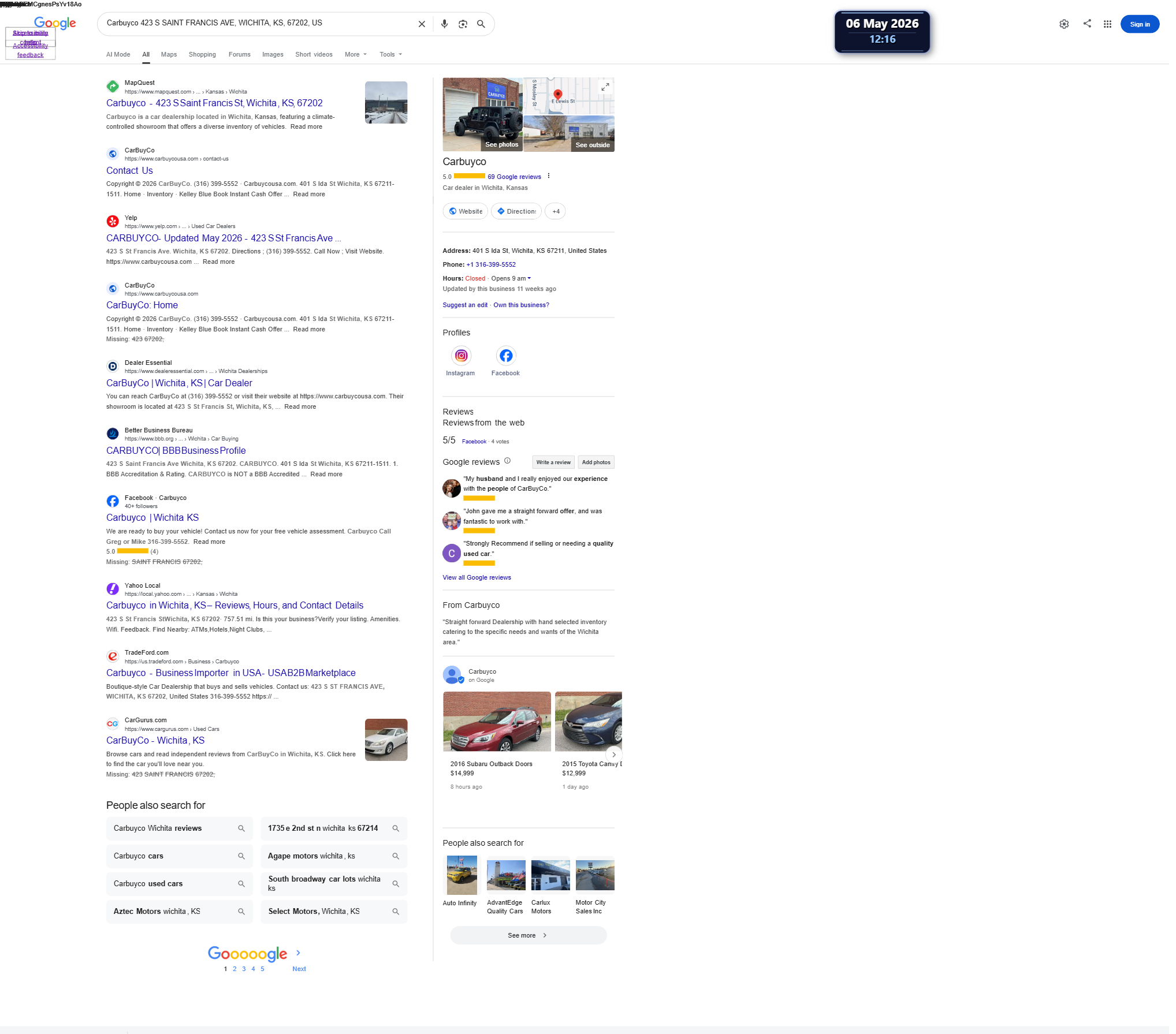This screenshot has height=1034, width=1176.
Task: Open Google settings gear icon
Action: pos(1064,24)
